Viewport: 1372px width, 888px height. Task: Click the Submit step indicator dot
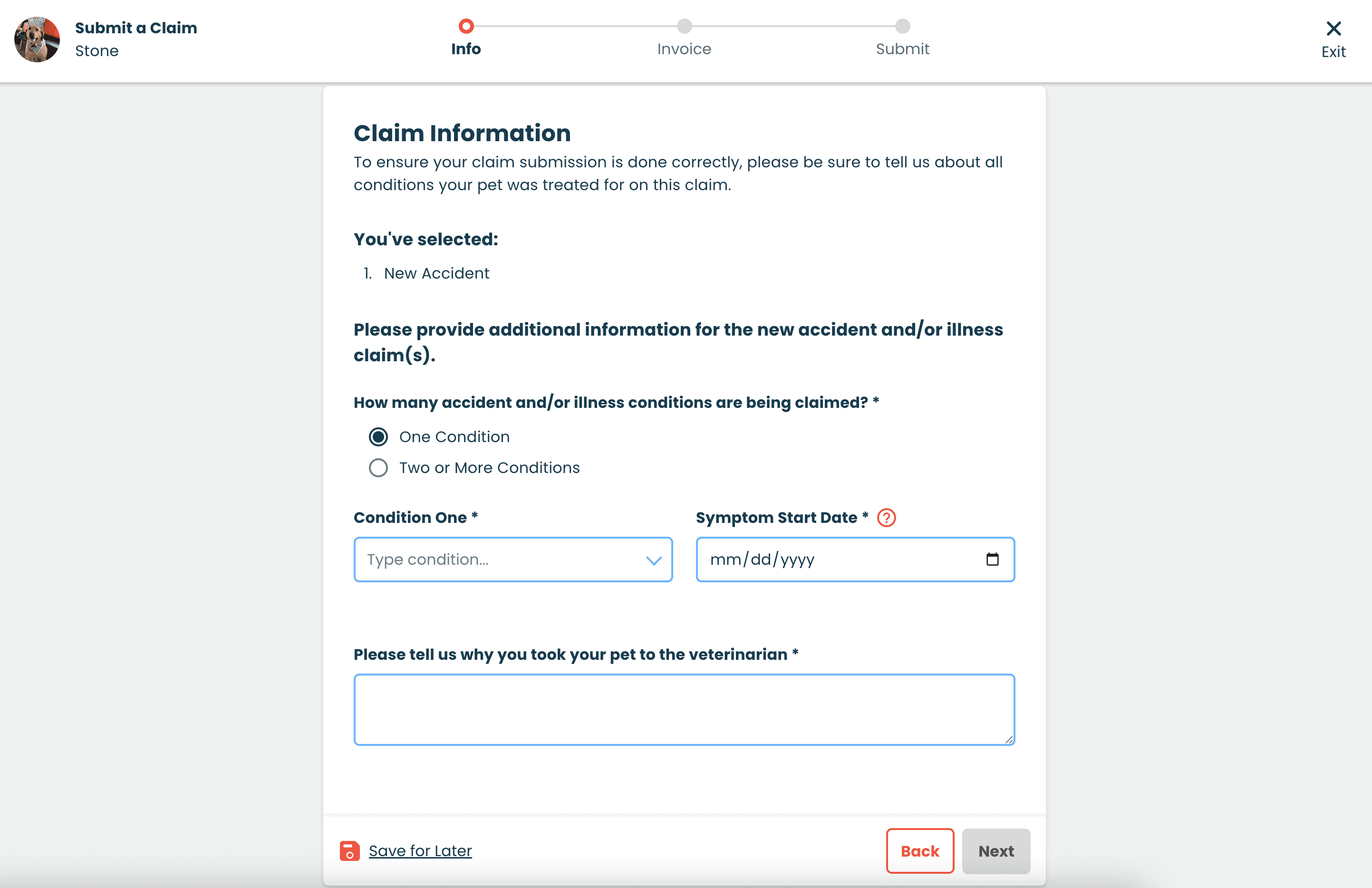(x=902, y=26)
